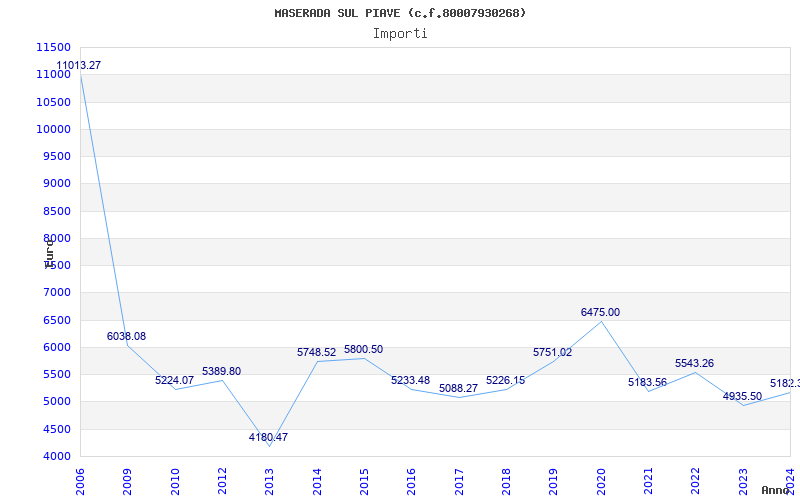Click the 5748.52 data label
The height and width of the screenshot is (500, 800).
316,352
